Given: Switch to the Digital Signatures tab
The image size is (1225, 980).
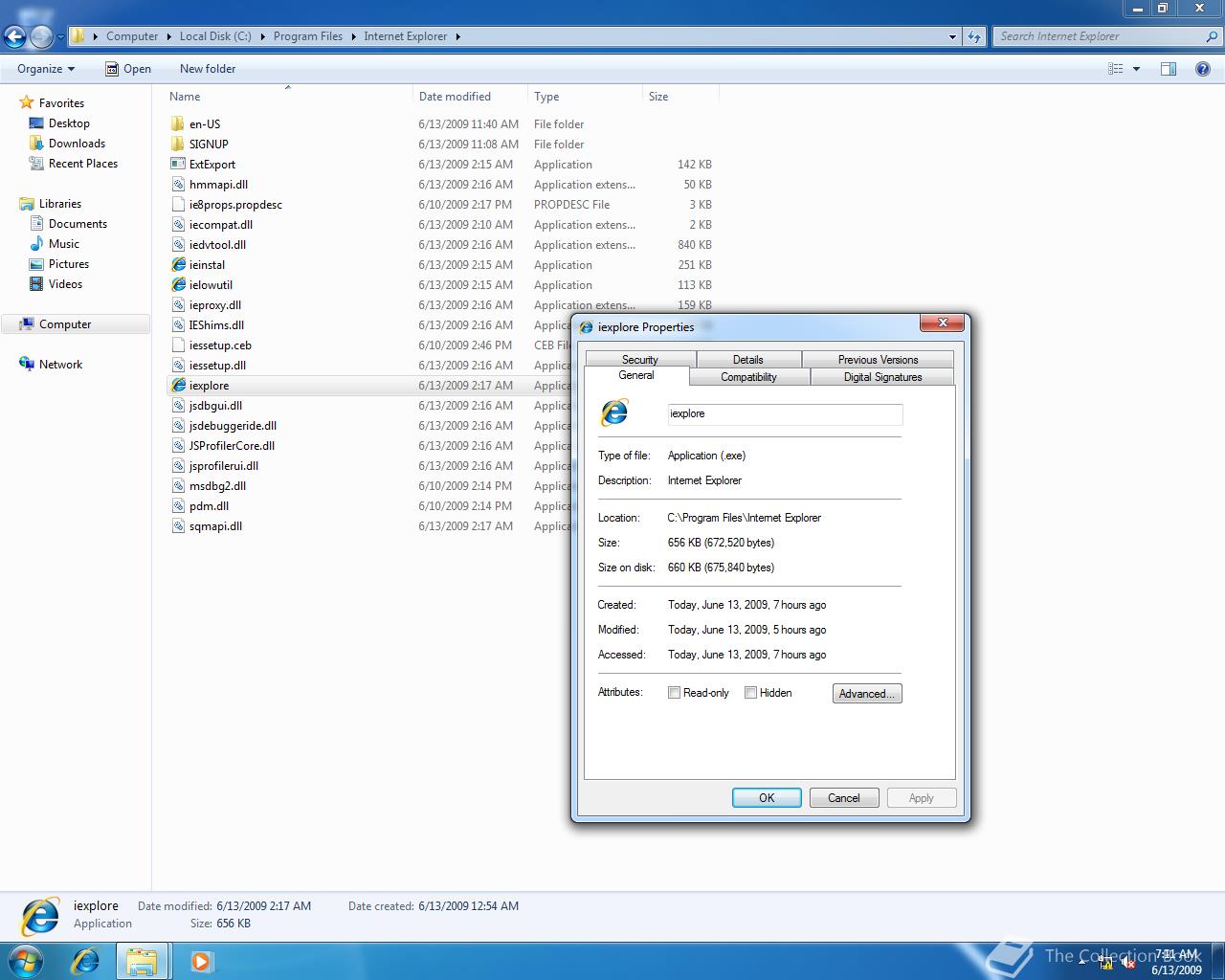Looking at the screenshot, I should [882, 377].
